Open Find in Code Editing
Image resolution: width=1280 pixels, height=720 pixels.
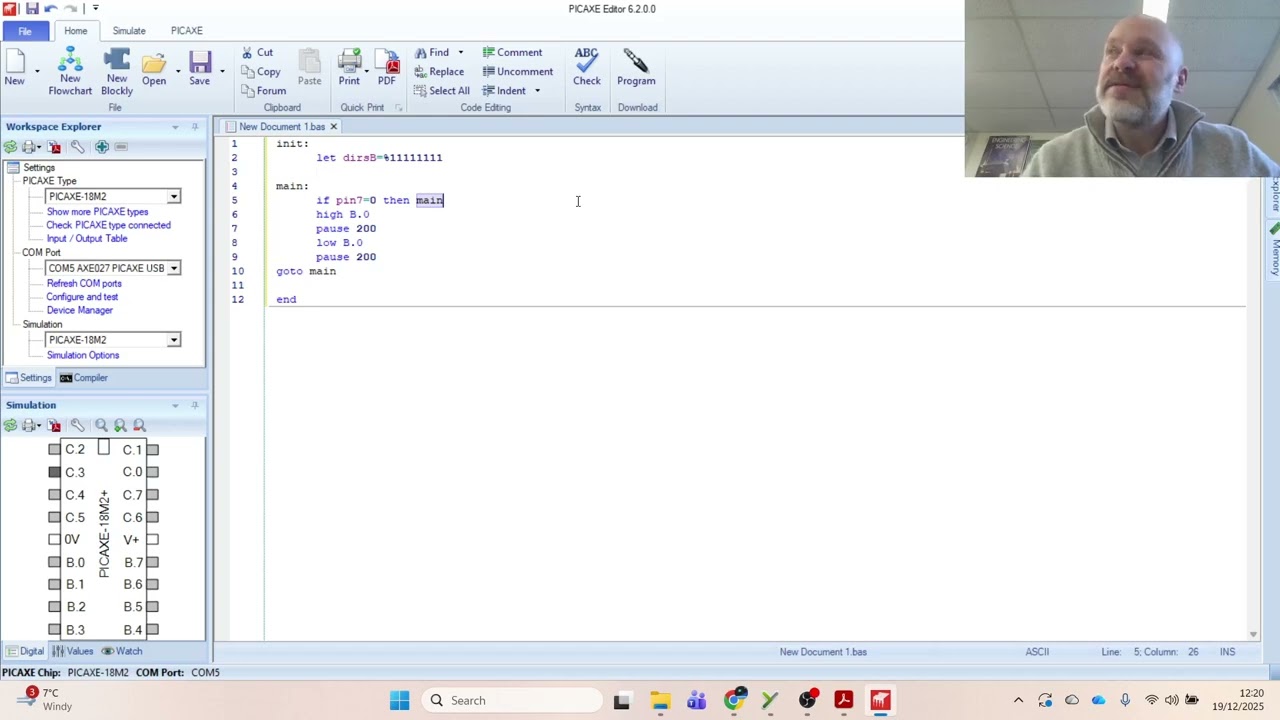pos(431,52)
